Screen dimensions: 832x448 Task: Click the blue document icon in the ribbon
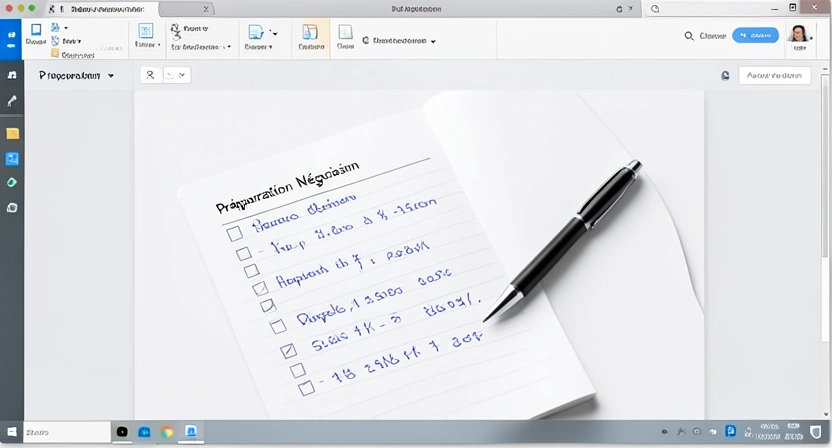256,32
